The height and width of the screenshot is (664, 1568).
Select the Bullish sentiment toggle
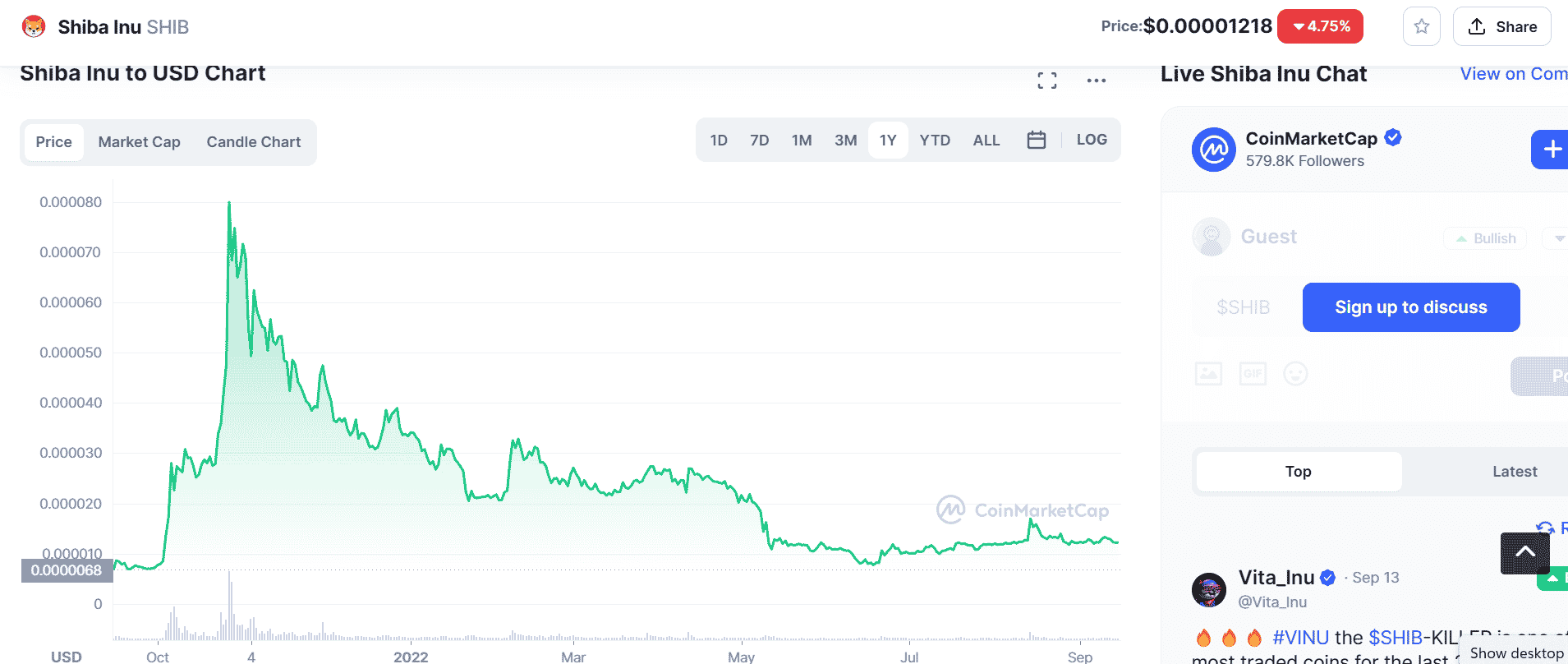point(1485,238)
